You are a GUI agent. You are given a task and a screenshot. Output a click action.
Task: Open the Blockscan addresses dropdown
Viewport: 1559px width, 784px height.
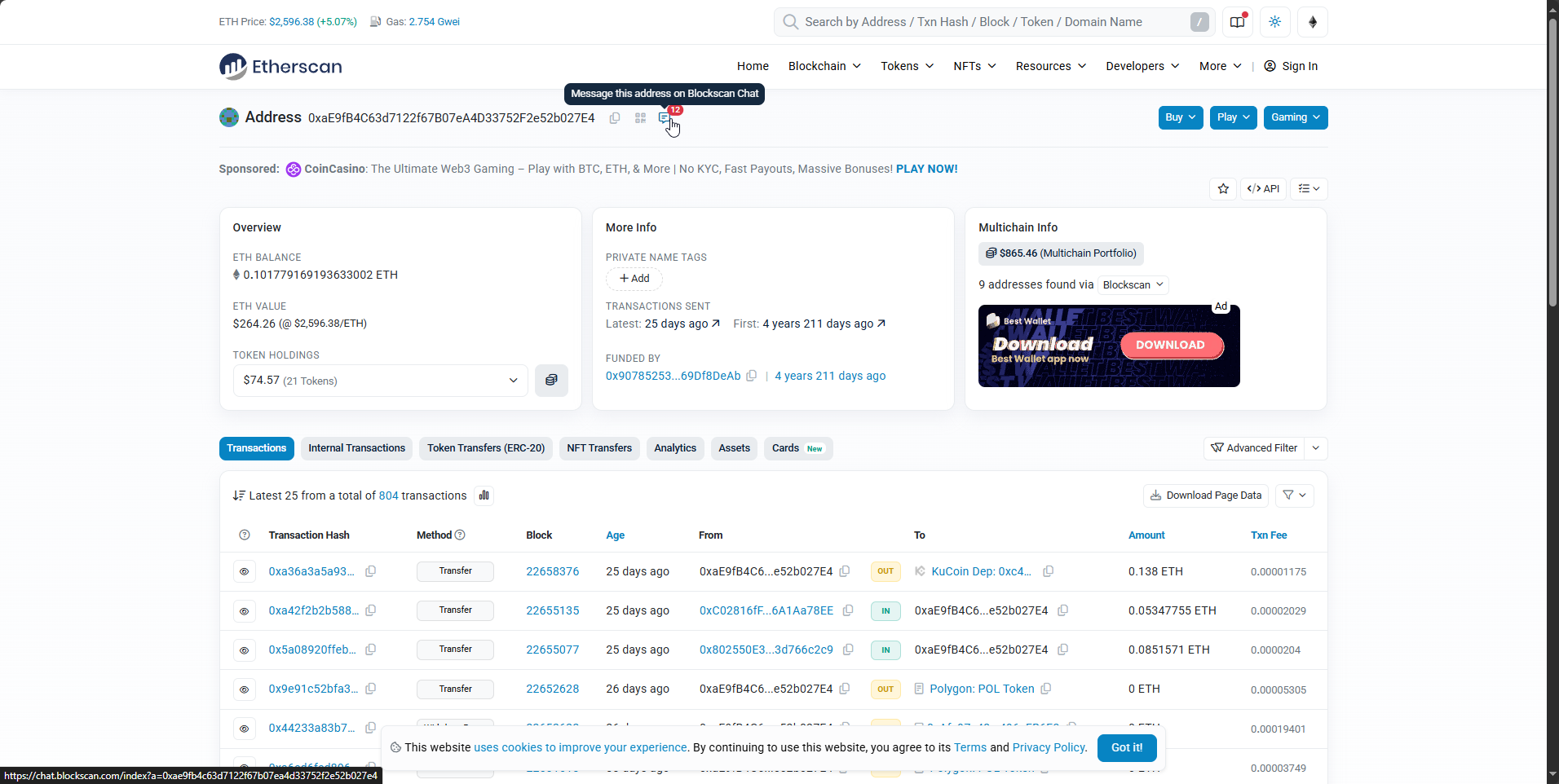[1133, 284]
